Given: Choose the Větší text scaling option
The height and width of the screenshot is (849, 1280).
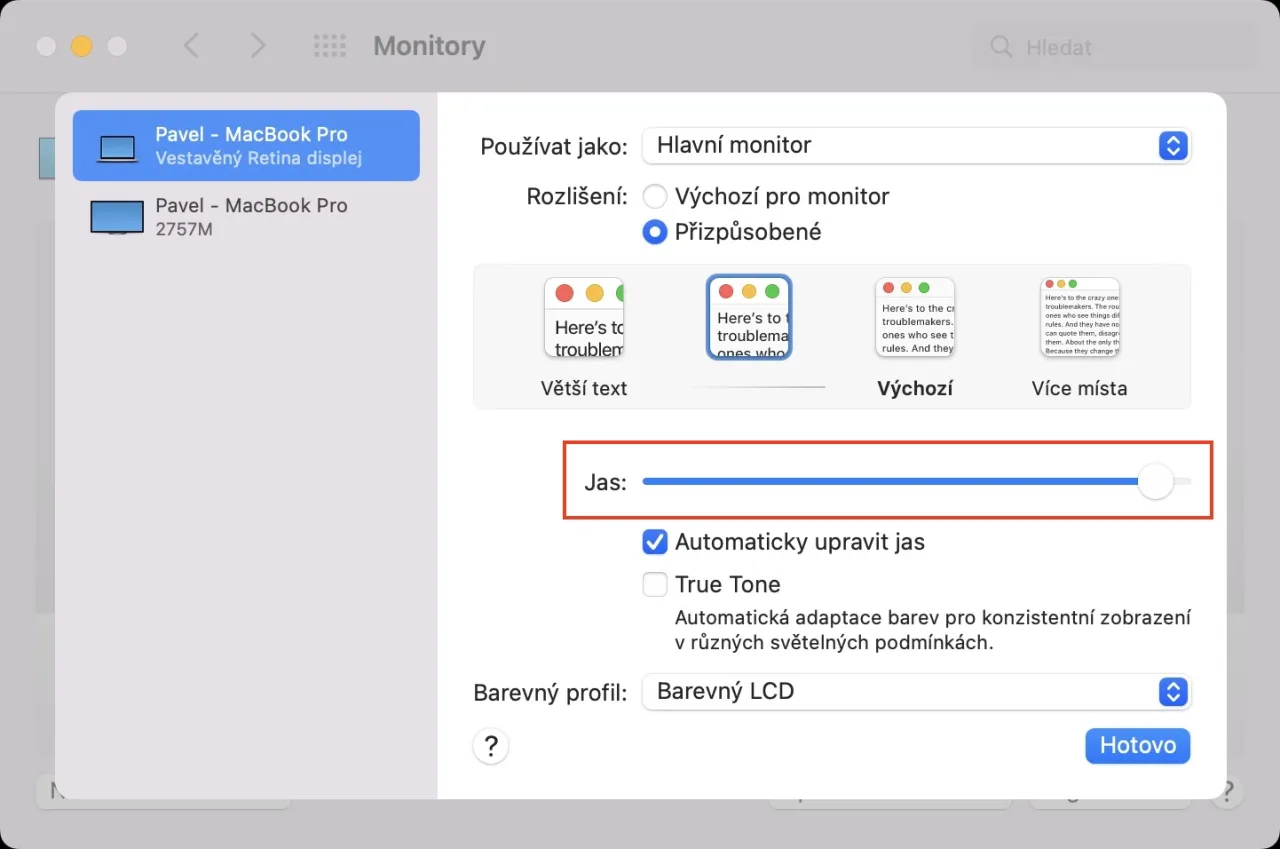Looking at the screenshot, I should pos(584,317).
